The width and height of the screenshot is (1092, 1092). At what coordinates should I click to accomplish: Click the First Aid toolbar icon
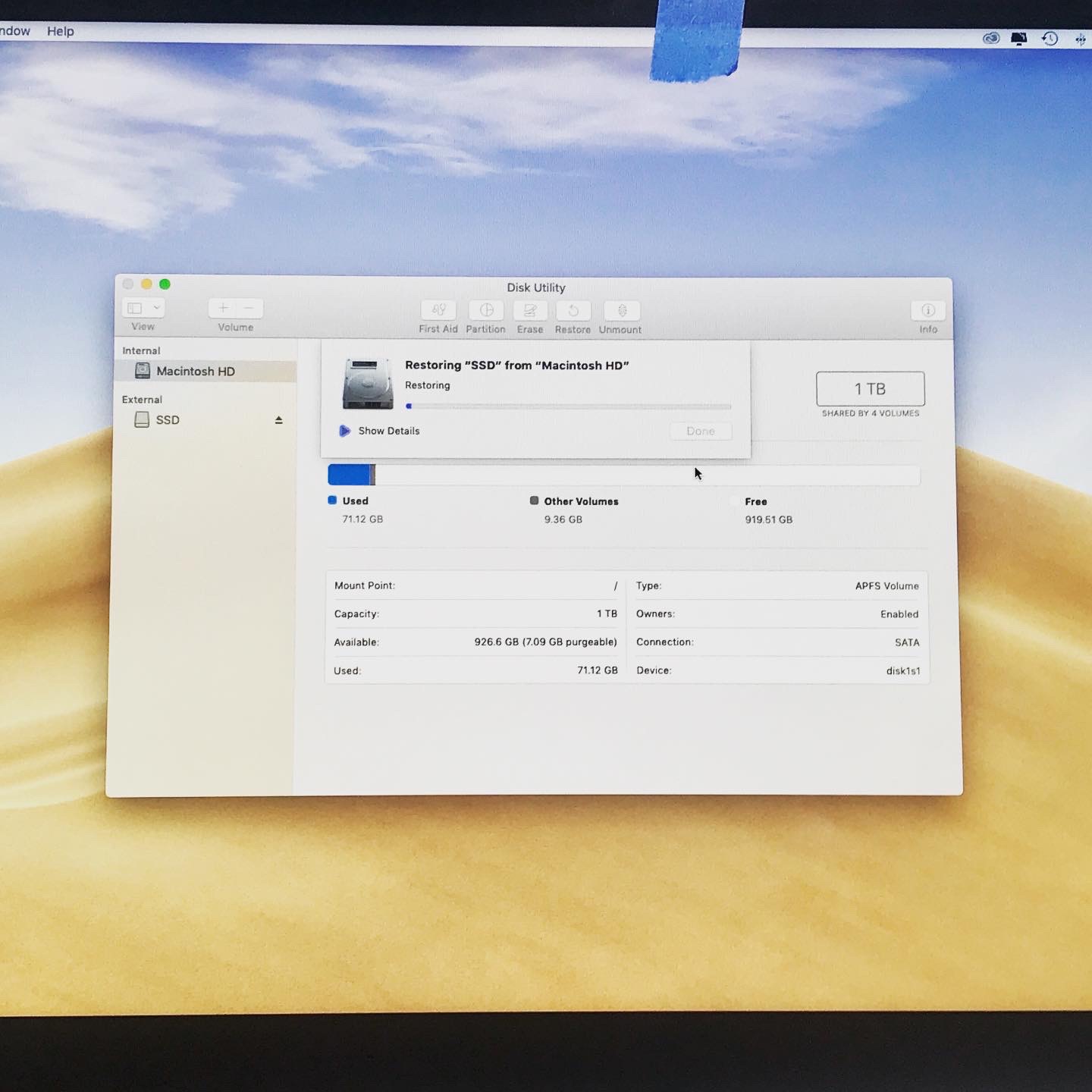[438, 310]
